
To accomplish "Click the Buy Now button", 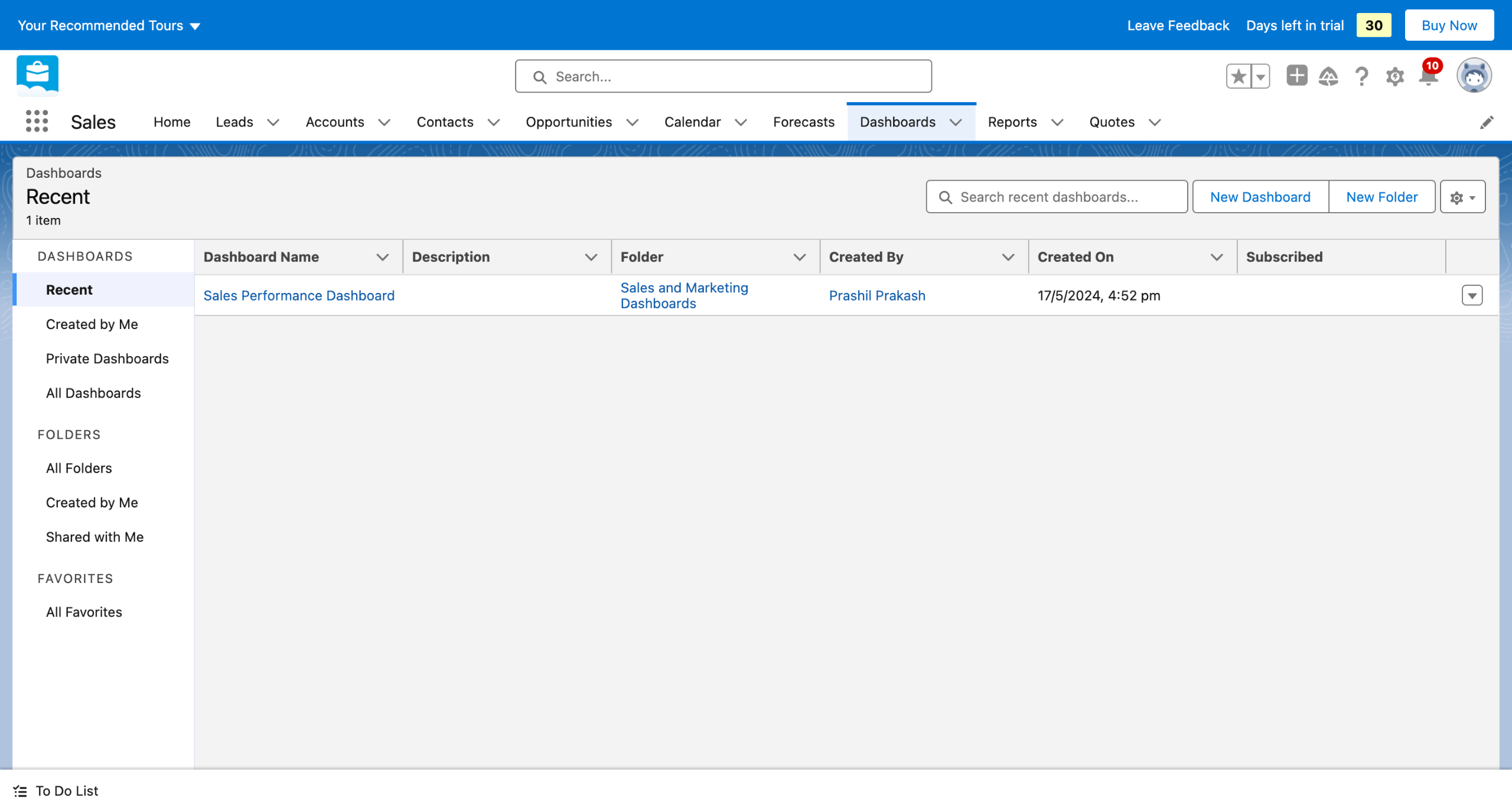I will 1449,25.
